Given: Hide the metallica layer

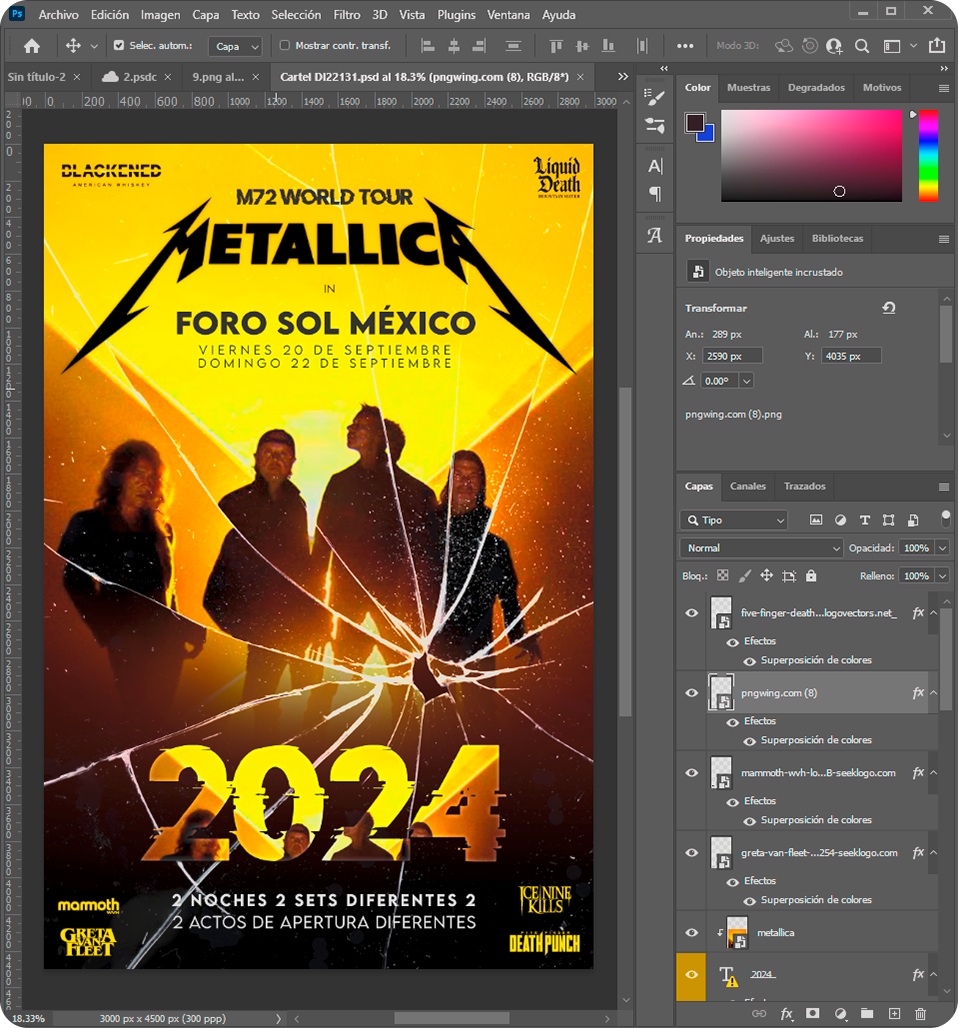Looking at the screenshot, I should coord(691,932).
